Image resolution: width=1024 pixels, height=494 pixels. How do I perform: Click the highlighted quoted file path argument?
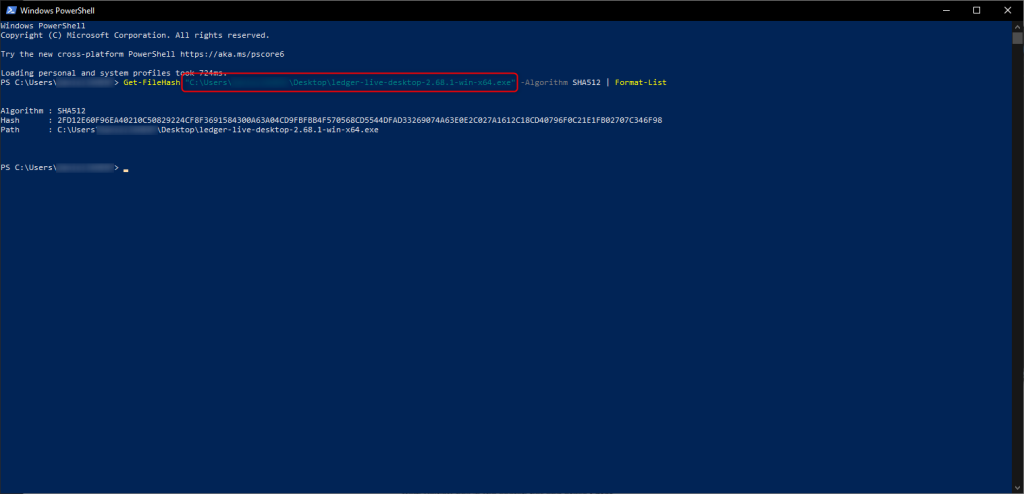pos(350,82)
